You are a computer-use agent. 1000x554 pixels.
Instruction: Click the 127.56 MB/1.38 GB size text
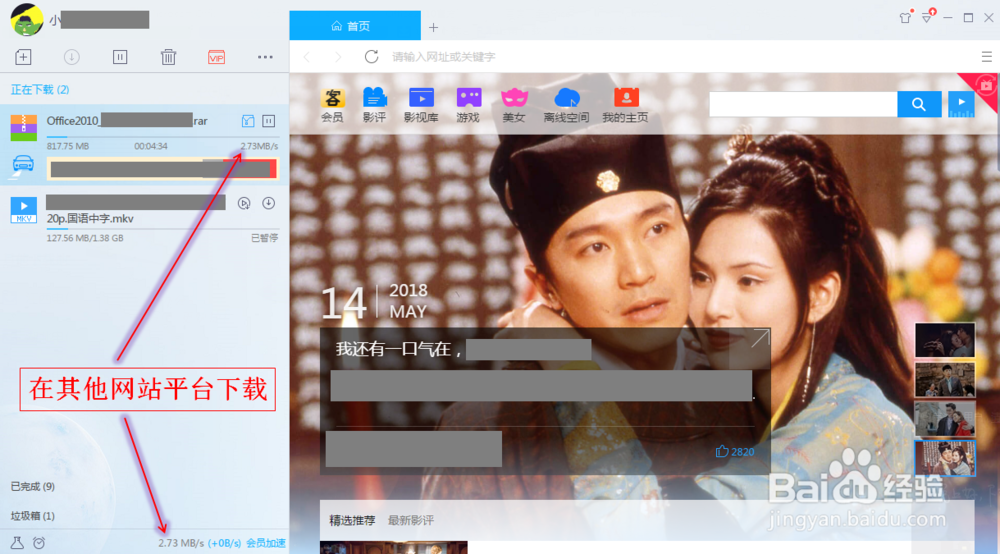coord(85,238)
